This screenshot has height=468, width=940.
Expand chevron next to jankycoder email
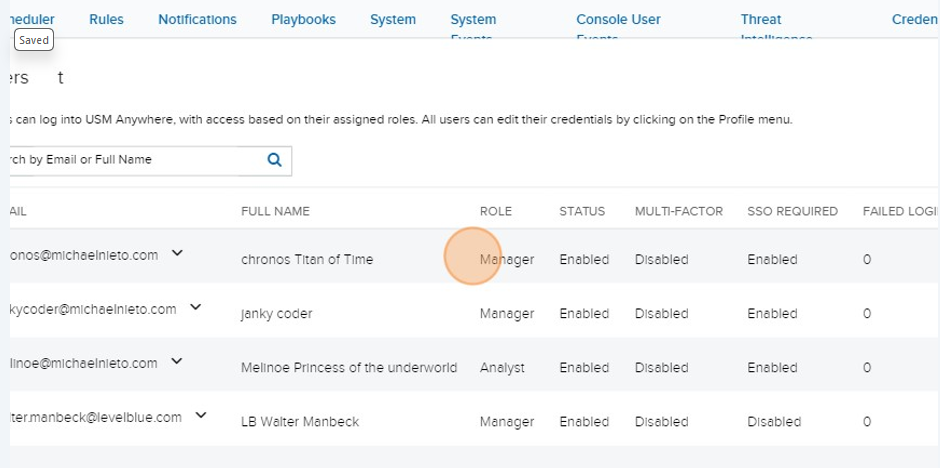pos(195,307)
